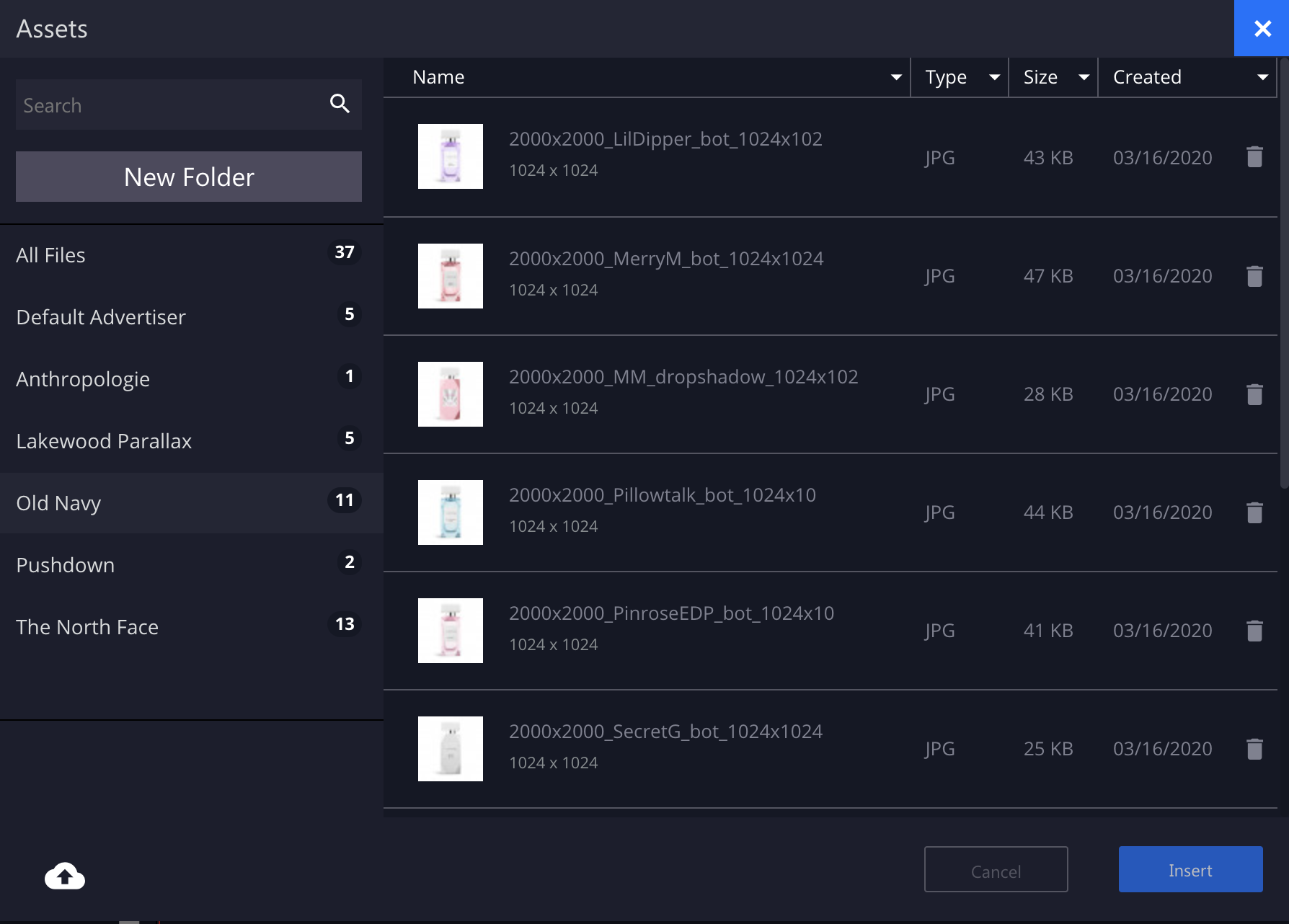Click the Cancel button
Image resolution: width=1289 pixels, height=924 pixels.
(996, 870)
